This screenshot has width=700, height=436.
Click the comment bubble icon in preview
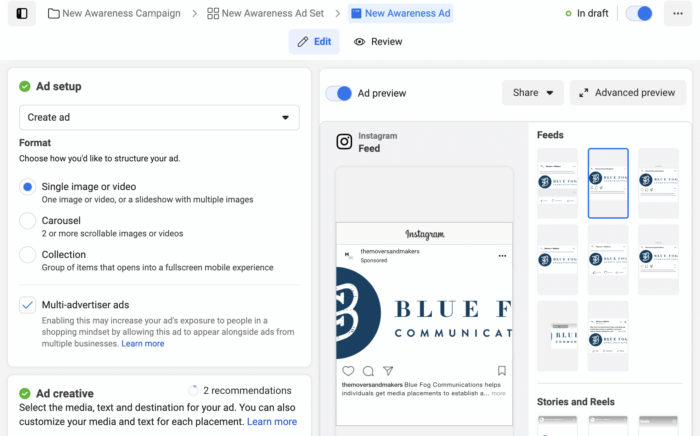(368, 371)
